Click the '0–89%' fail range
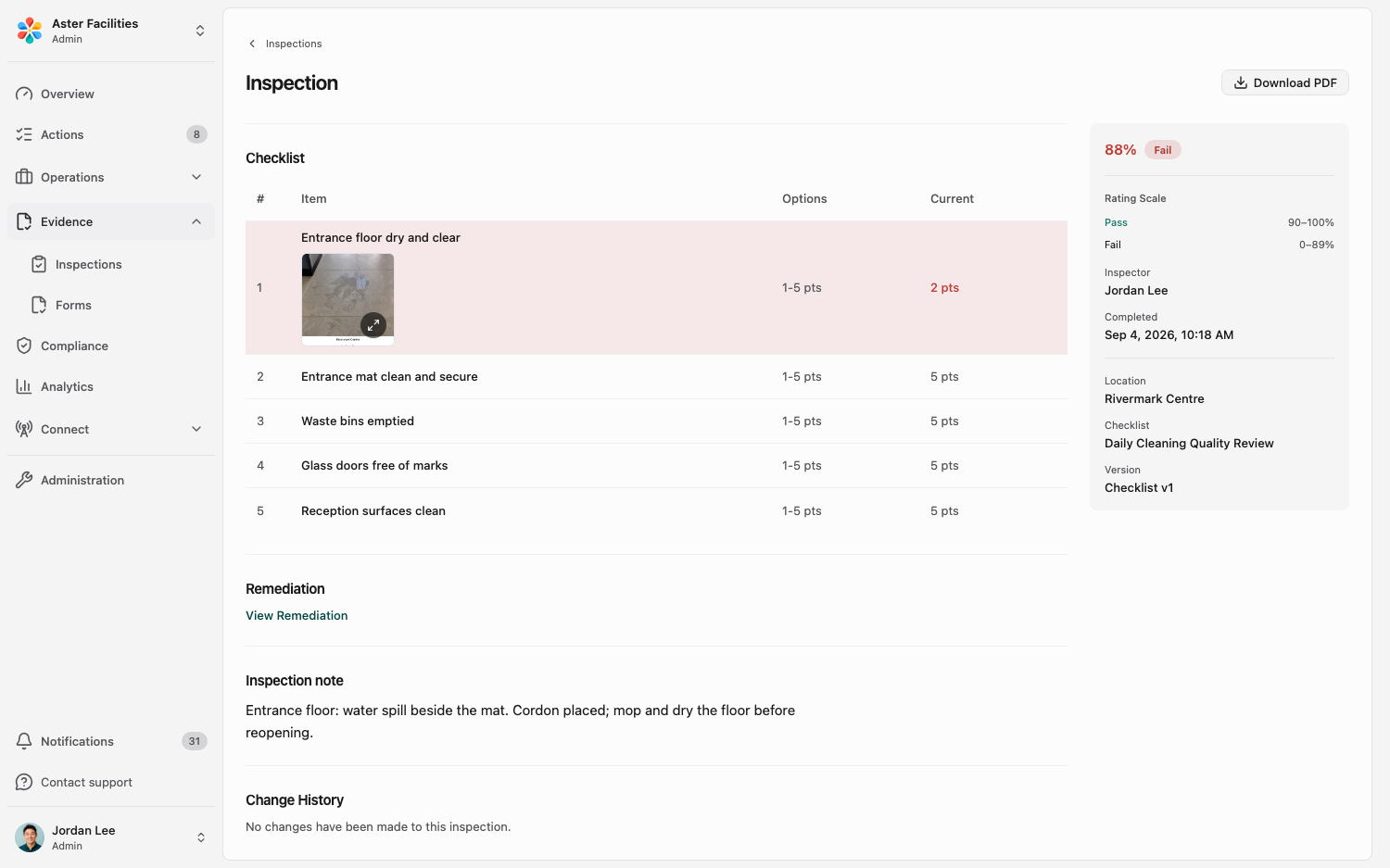This screenshot has width=1390, height=868. pos(1316,245)
